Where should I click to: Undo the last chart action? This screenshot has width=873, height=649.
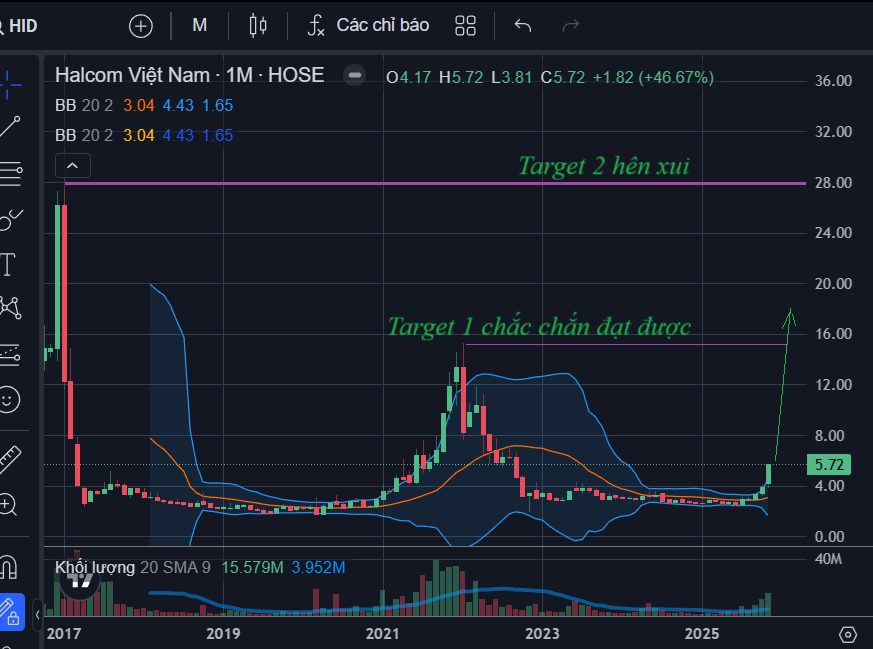(523, 26)
